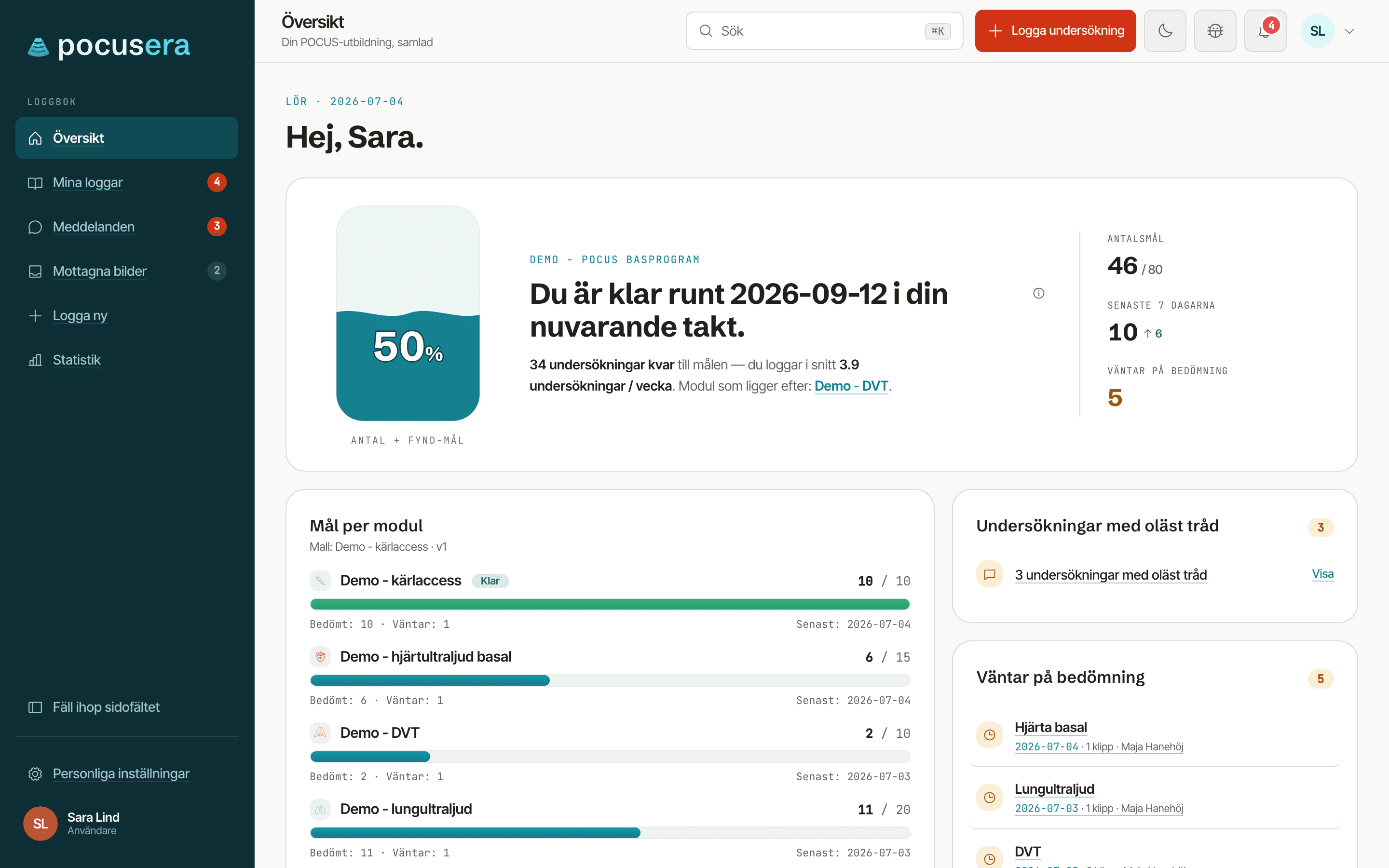Click the Demo - DVT progress bar
1389x868 pixels.
click(610, 757)
